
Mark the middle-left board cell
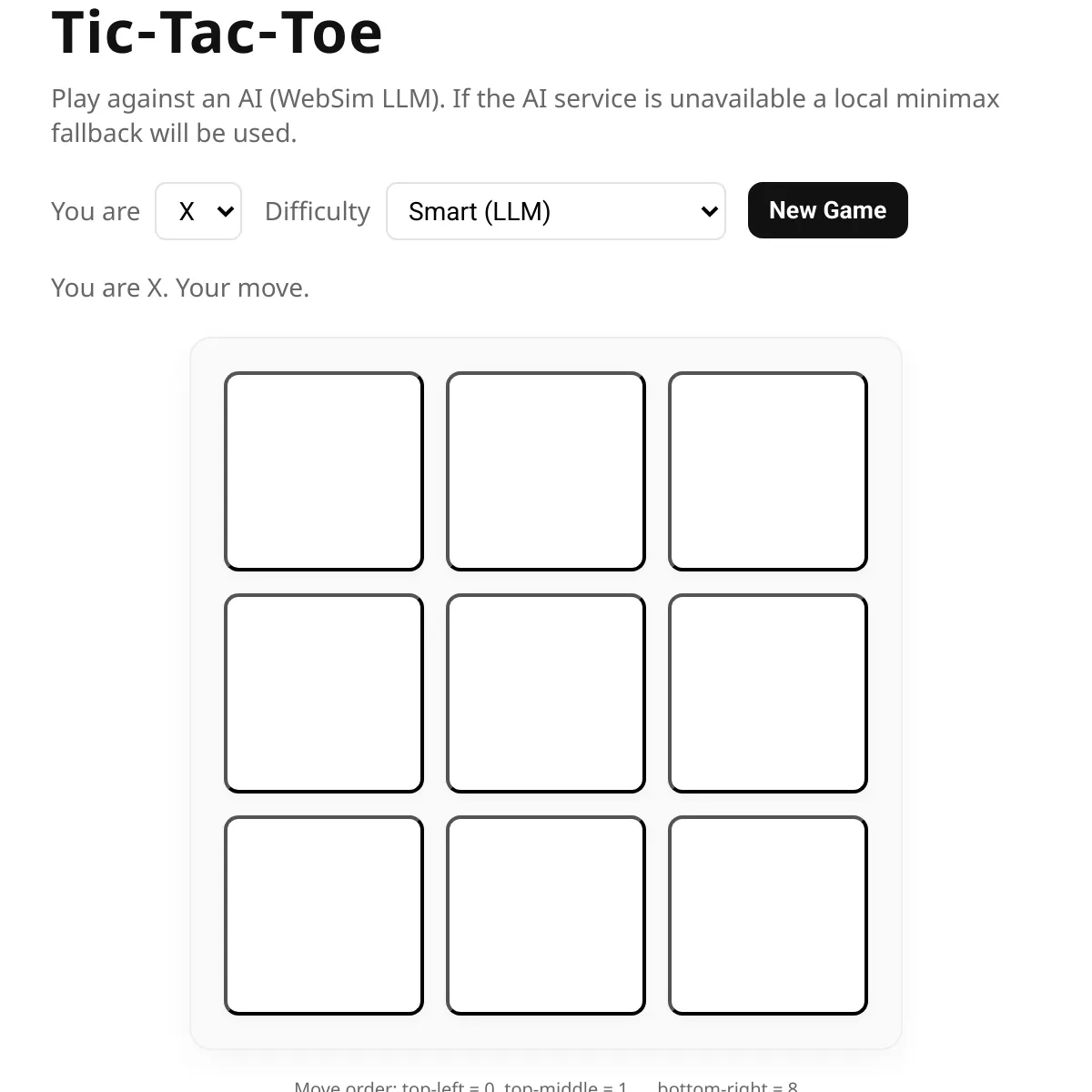pyautogui.click(x=324, y=693)
